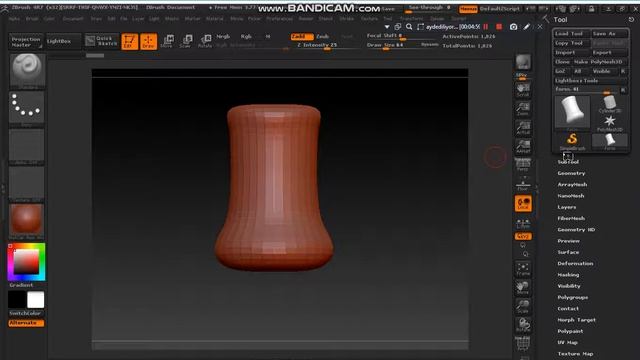640x360 pixels.
Task: Expand the Deformation subpalette
Action: point(575,263)
